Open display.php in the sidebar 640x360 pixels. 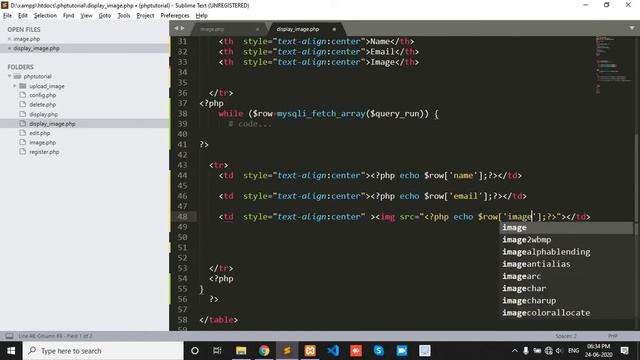pyautogui.click(x=43, y=114)
